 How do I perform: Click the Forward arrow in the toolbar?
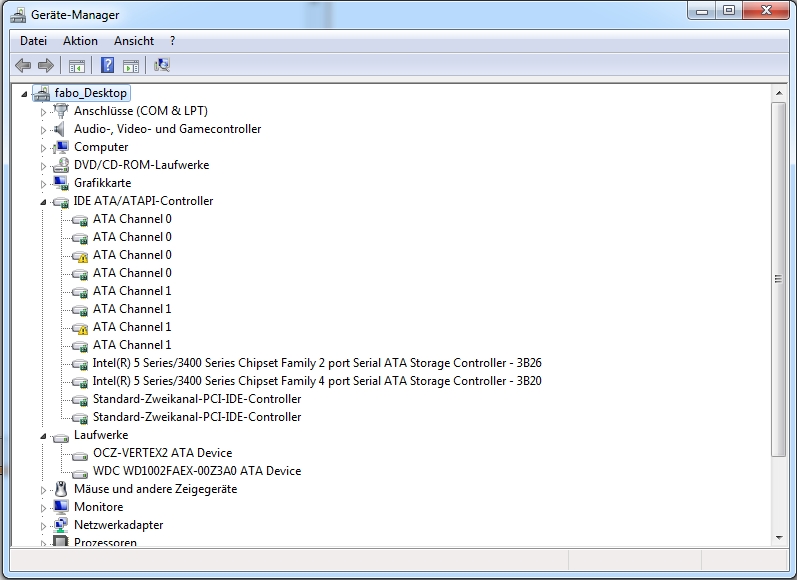pos(46,65)
